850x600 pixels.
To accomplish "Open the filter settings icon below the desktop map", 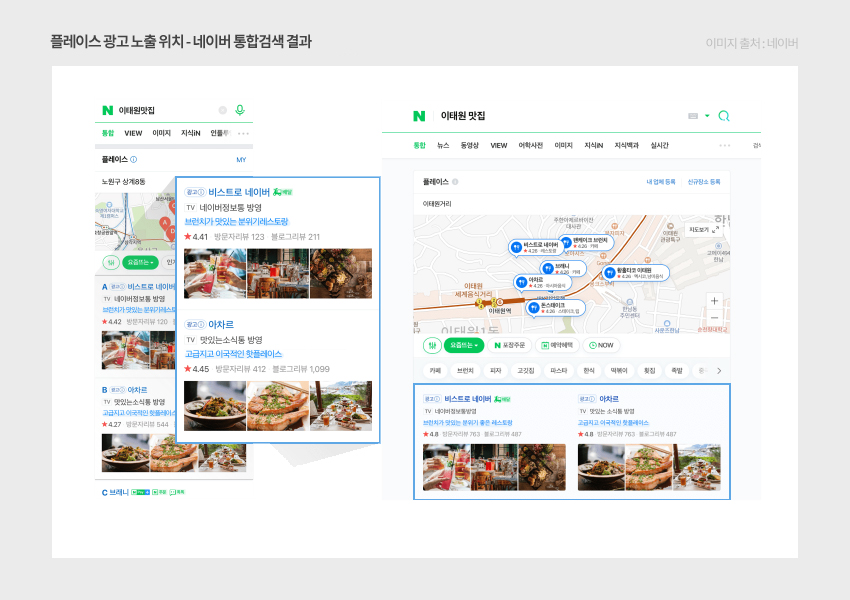I will click(432, 345).
